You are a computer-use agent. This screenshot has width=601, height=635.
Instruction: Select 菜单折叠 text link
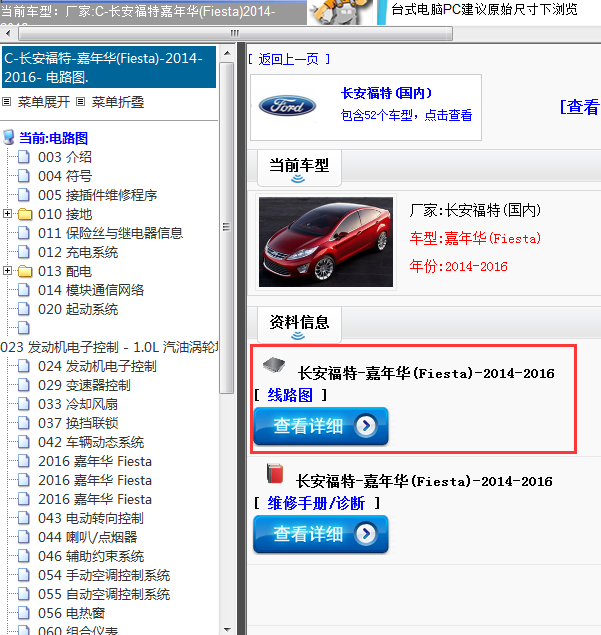[118, 102]
